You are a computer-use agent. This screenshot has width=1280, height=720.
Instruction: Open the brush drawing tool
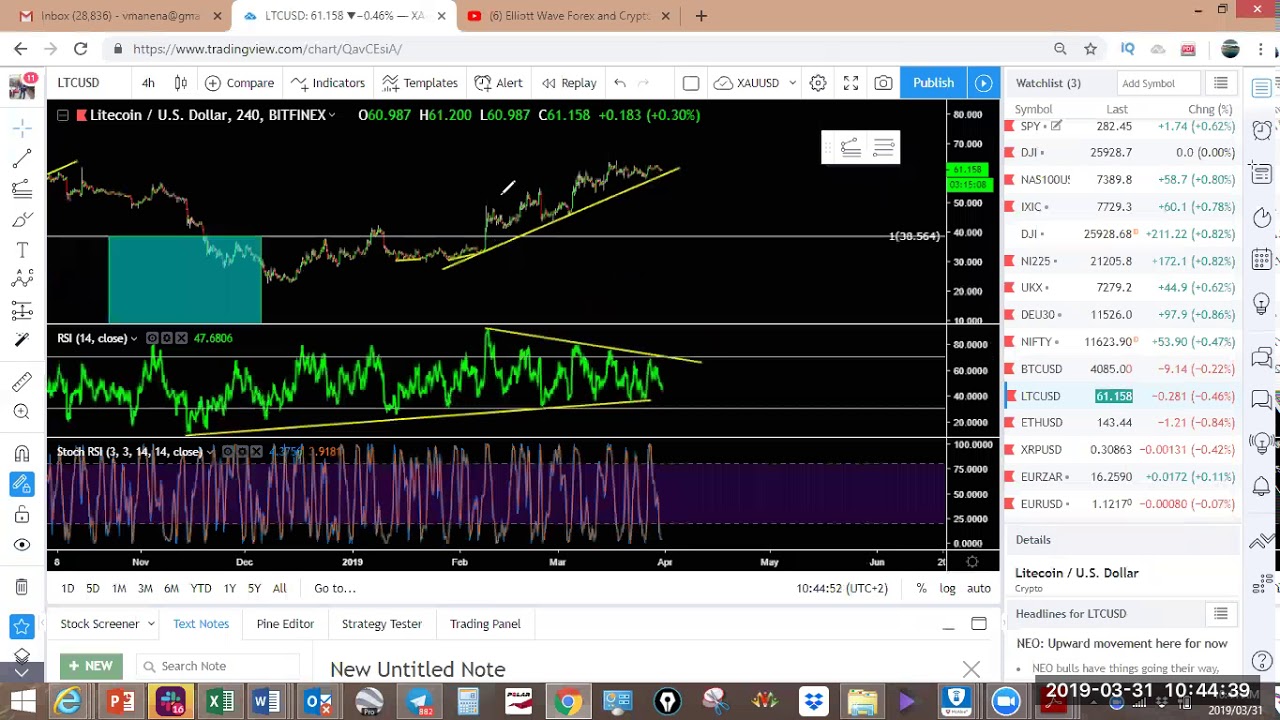coord(21,220)
